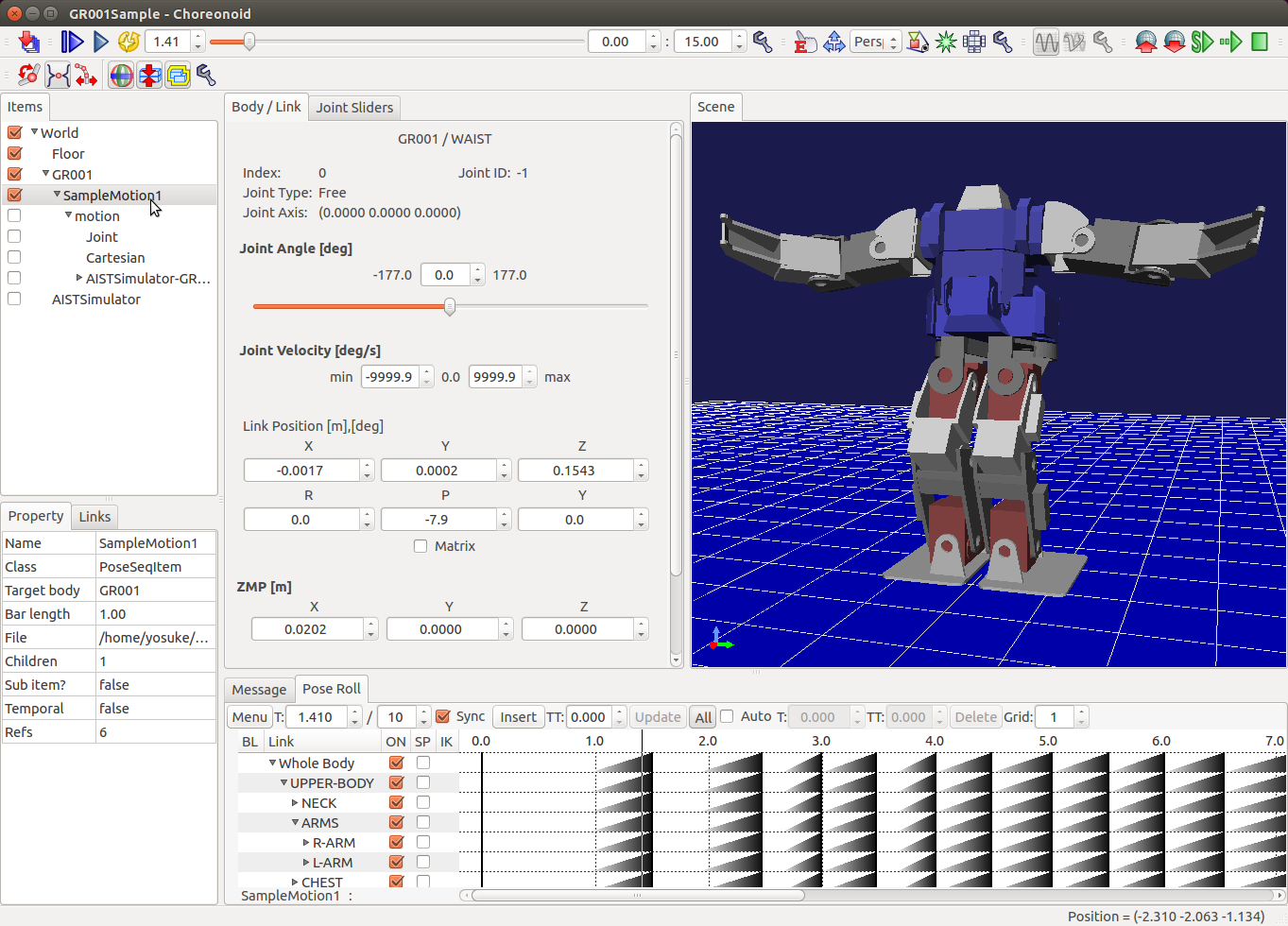This screenshot has width=1288, height=926.
Task: Click the Joint Angle slider handle
Action: [450, 306]
